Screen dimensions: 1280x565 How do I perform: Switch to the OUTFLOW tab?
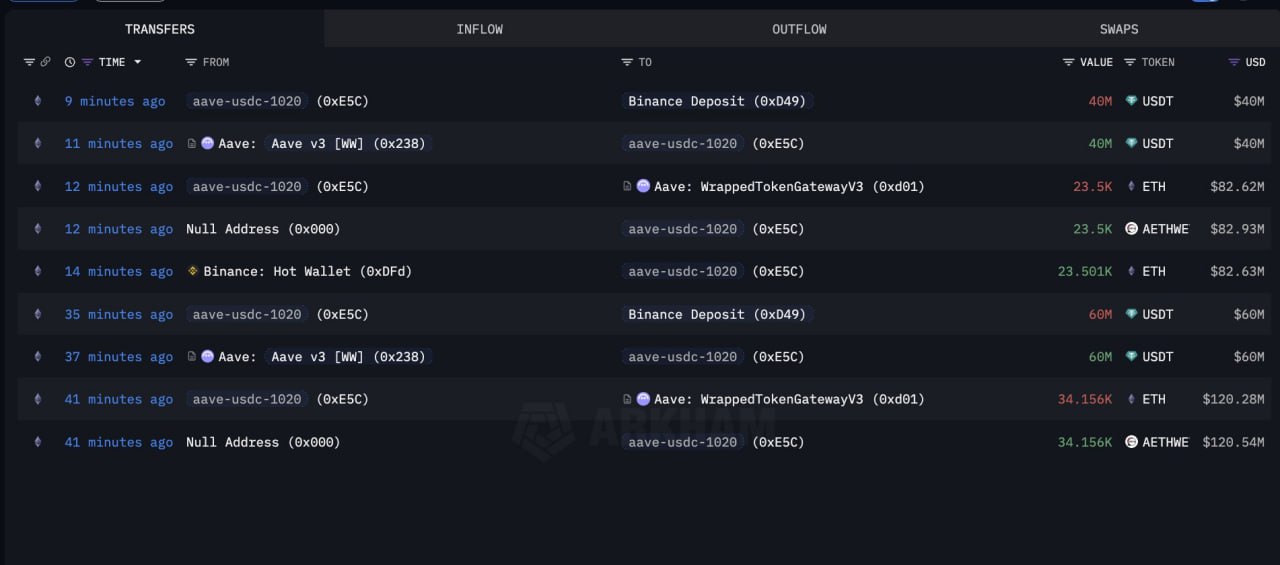[x=799, y=29]
